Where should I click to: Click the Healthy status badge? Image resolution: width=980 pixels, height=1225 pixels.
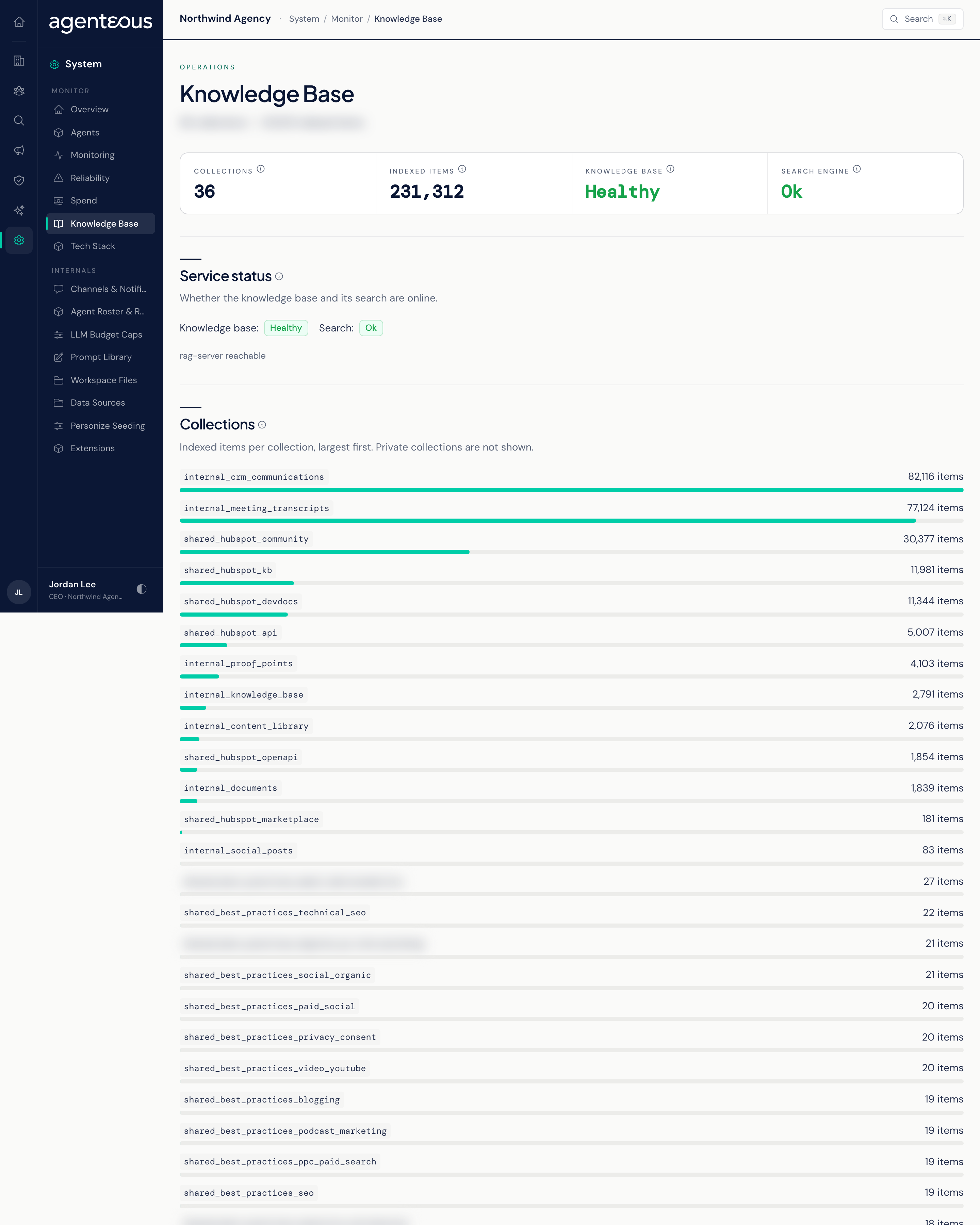[x=286, y=328]
